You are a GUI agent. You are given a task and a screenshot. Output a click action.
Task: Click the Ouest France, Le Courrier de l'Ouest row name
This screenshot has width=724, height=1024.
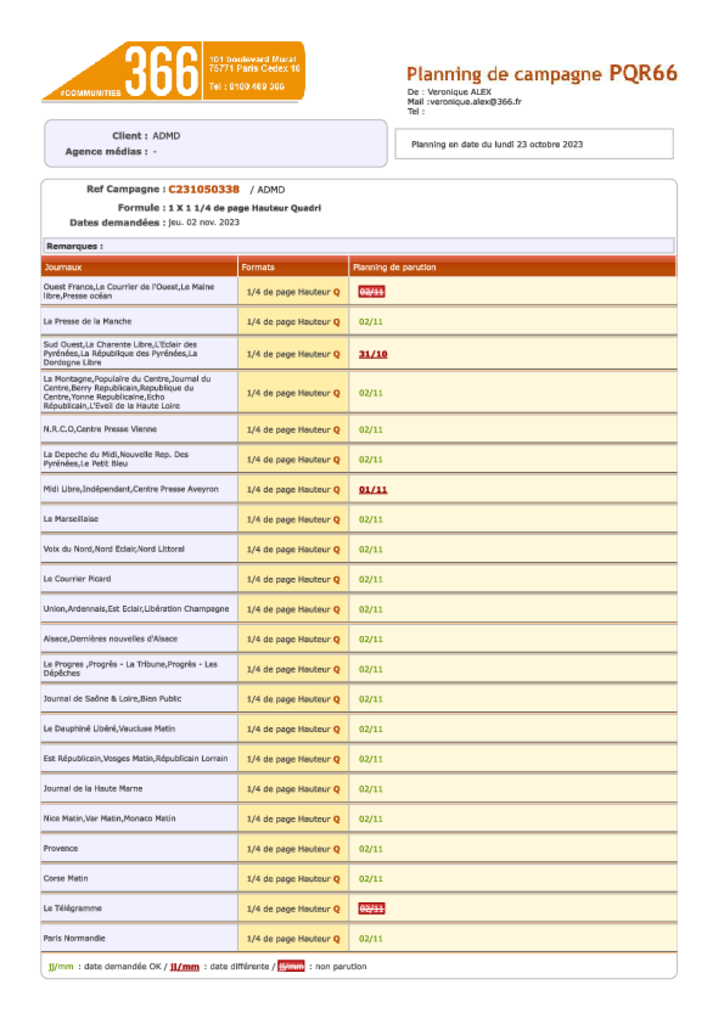coord(129,291)
